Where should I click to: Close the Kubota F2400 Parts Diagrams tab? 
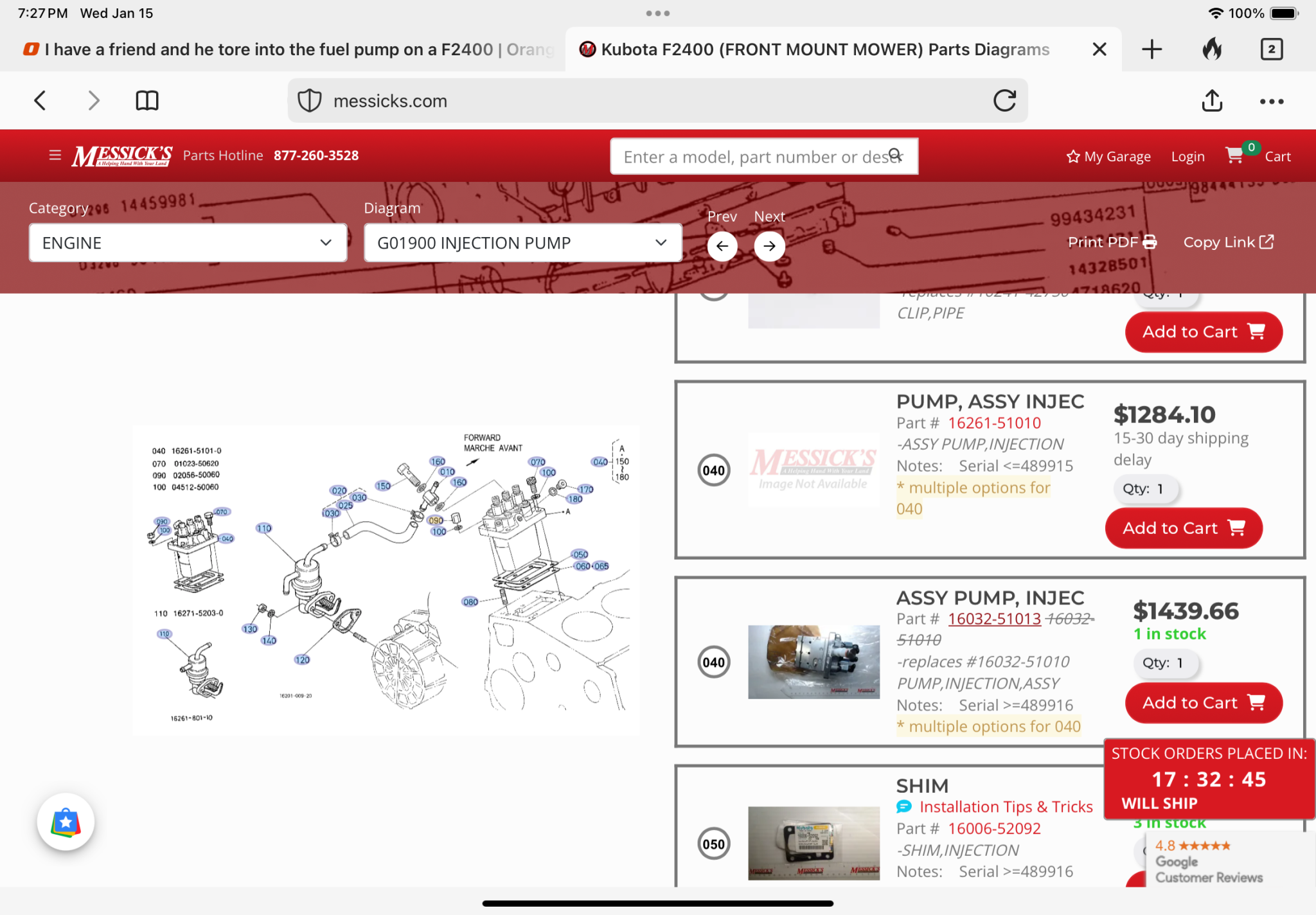tap(1099, 49)
